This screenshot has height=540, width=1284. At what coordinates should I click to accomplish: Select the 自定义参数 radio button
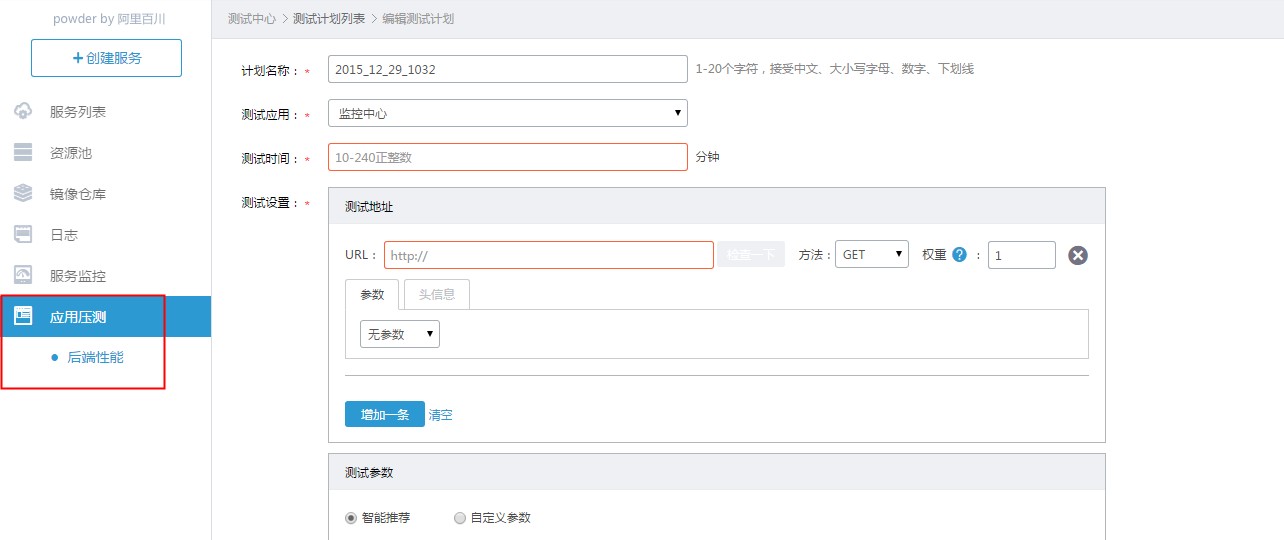[x=459, y=518]
